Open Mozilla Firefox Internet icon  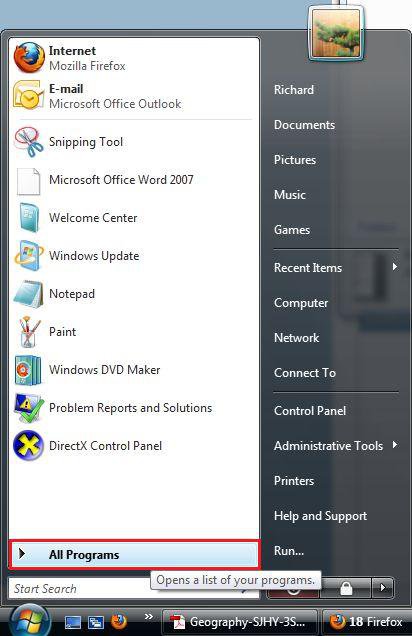click(x=28, y=58)
